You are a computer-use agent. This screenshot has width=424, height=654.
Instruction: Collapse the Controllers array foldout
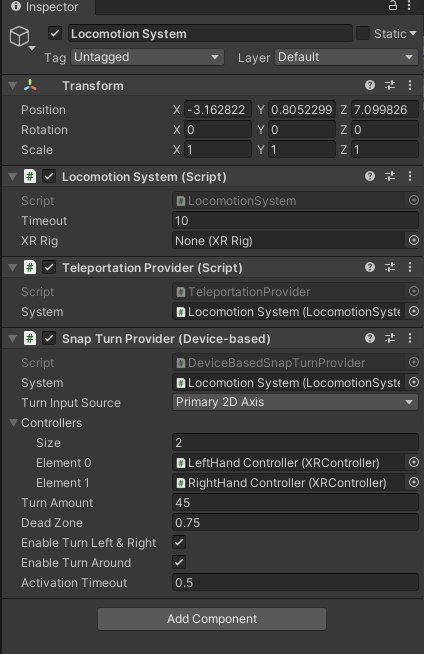click(13, 423)
